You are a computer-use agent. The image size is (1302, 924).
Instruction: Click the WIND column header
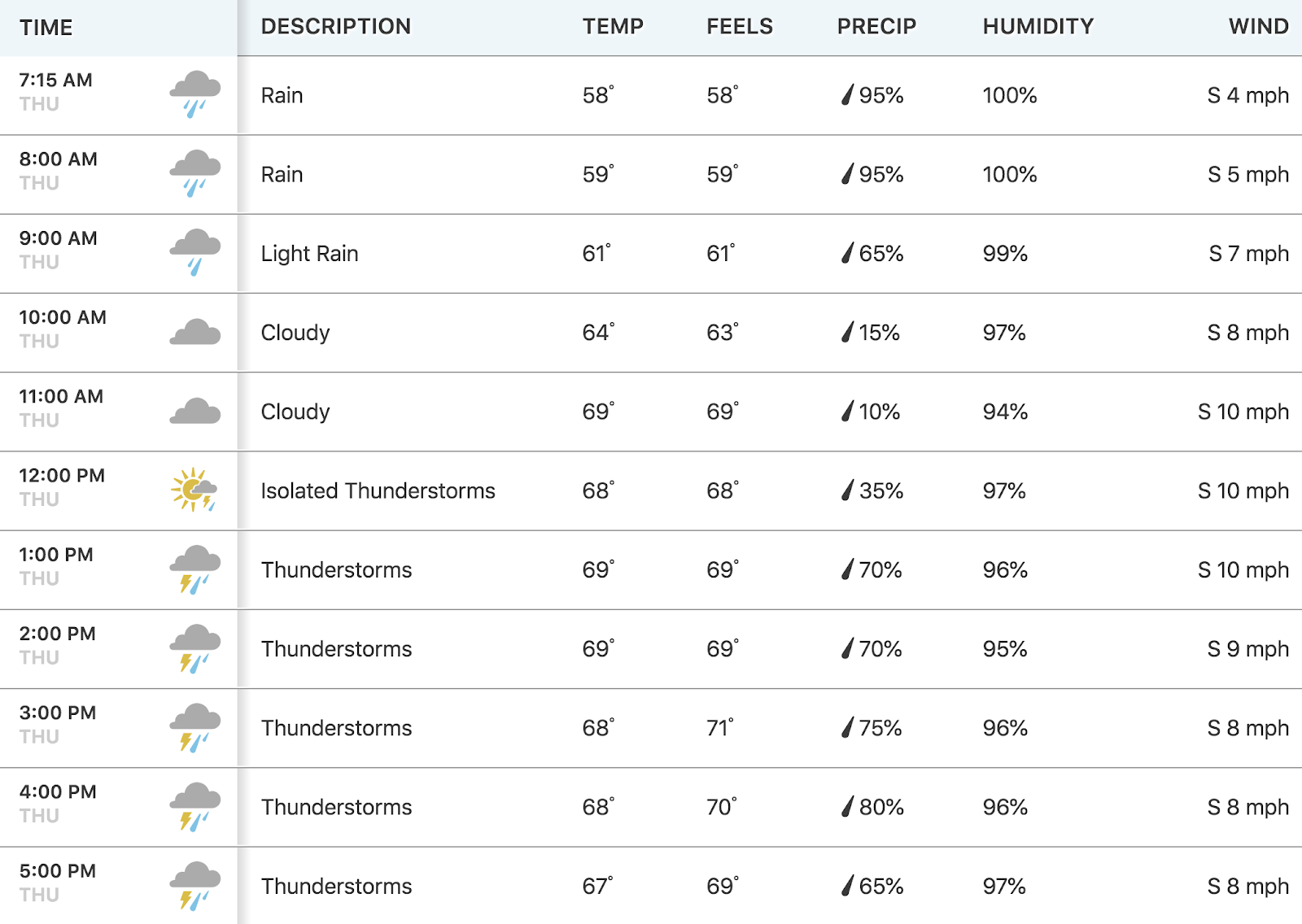(x=1258, y=27)
